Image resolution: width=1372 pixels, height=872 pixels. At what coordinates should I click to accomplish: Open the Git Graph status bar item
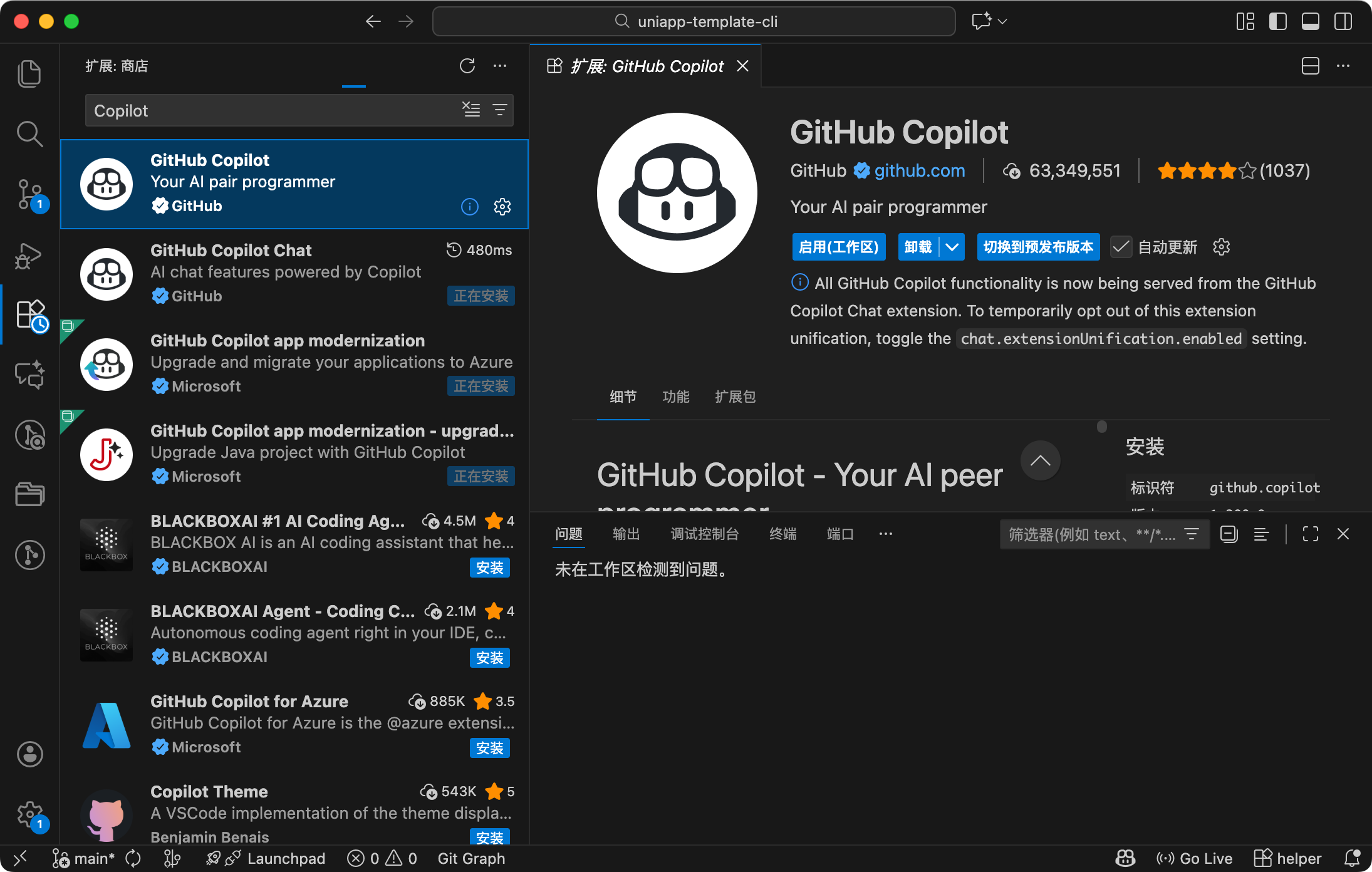[x=471, y=858]
